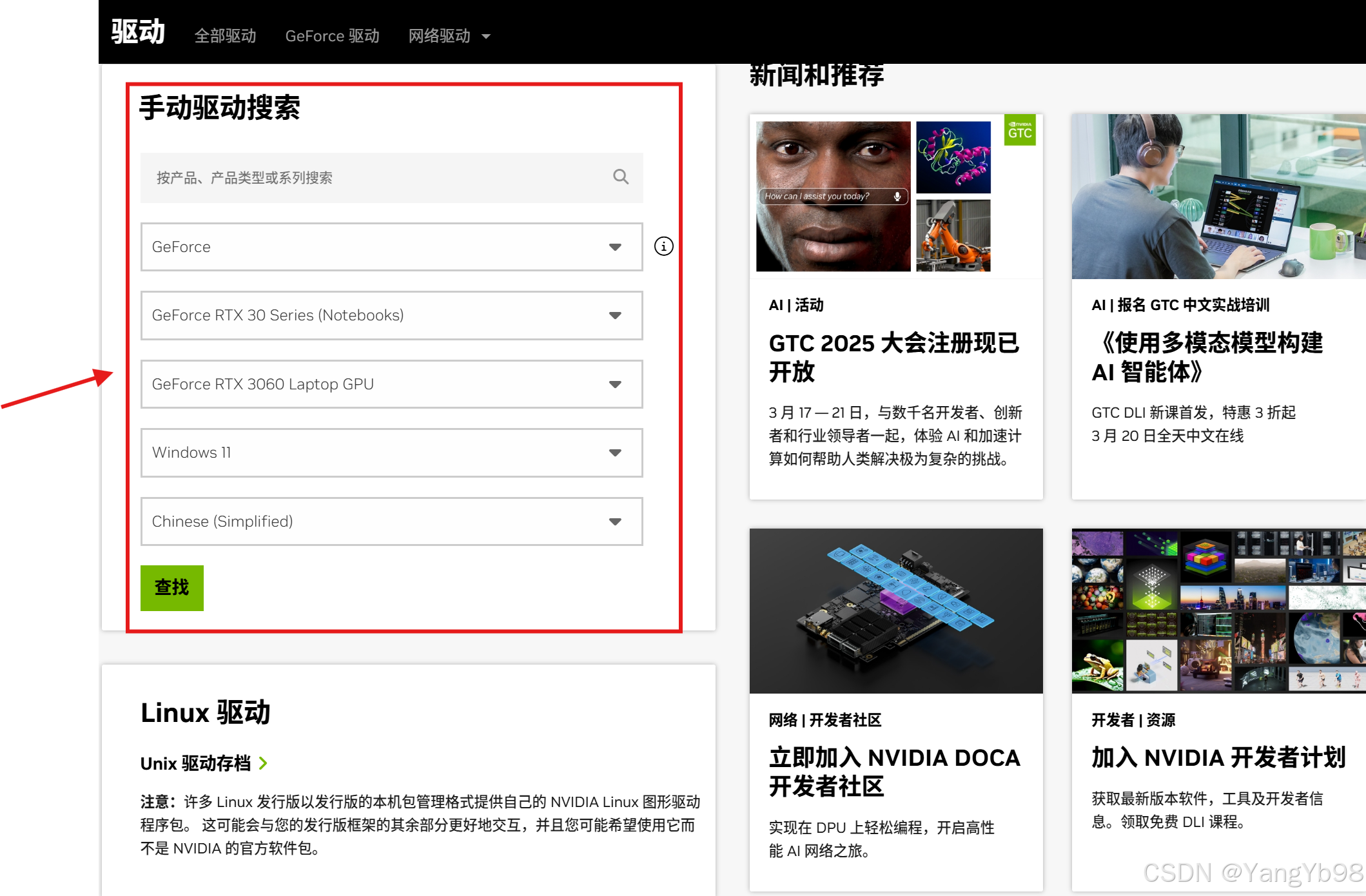Viewport: 1366px width, 896px height.
Task: Open GeForce RTX 3060 Laptop GPU dropdown
Action: [391, 384]
